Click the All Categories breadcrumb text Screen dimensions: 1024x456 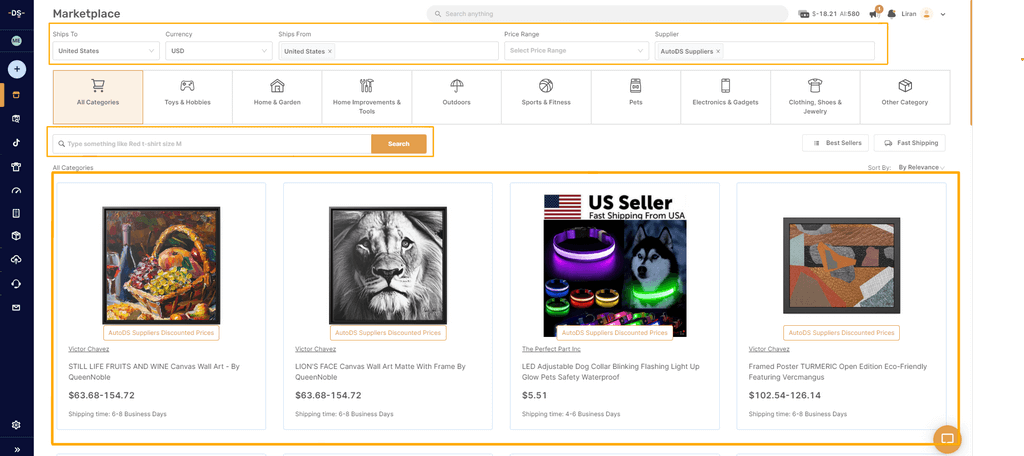pyautogui.click(x=73, y=167)
